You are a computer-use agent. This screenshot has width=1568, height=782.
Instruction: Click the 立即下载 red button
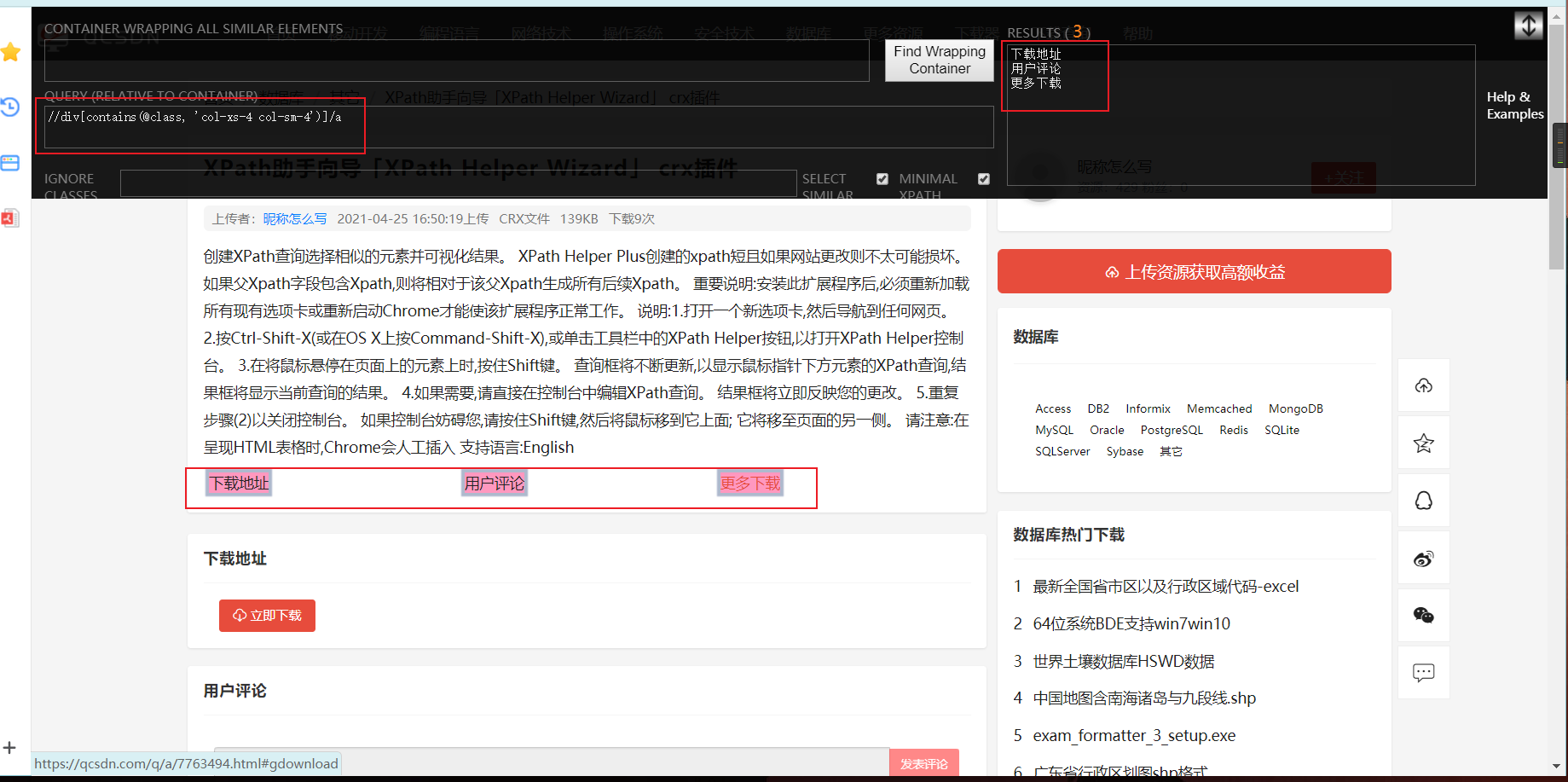click(267, 616)
